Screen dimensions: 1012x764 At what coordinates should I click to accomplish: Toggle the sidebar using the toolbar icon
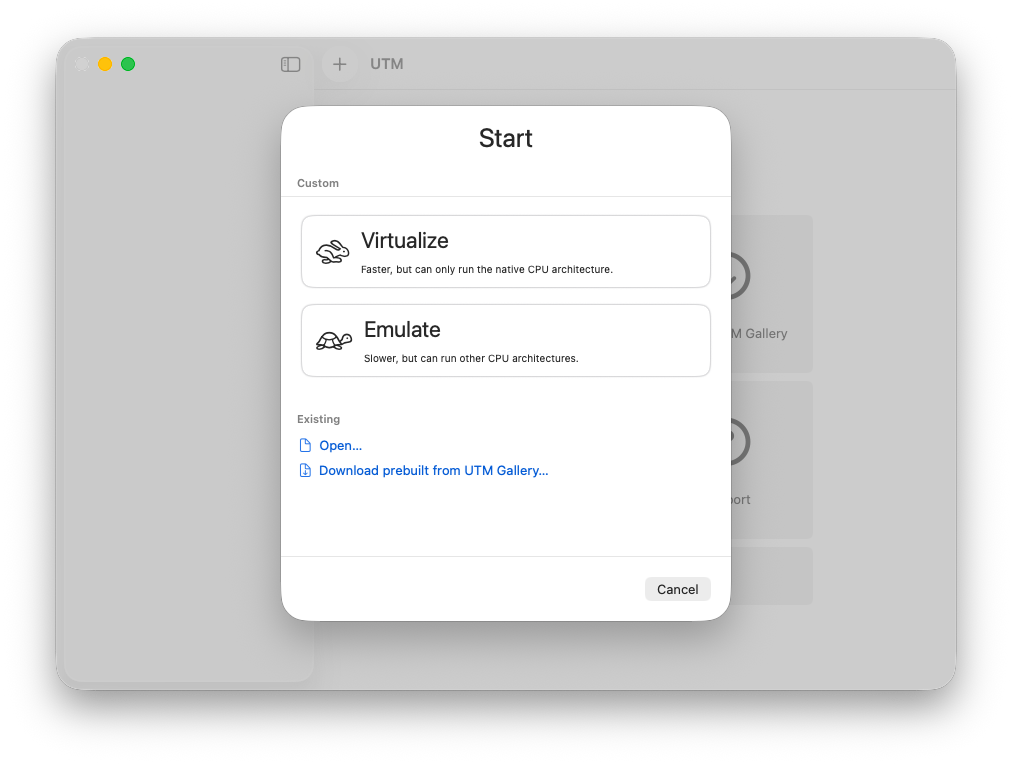point(290,64)
